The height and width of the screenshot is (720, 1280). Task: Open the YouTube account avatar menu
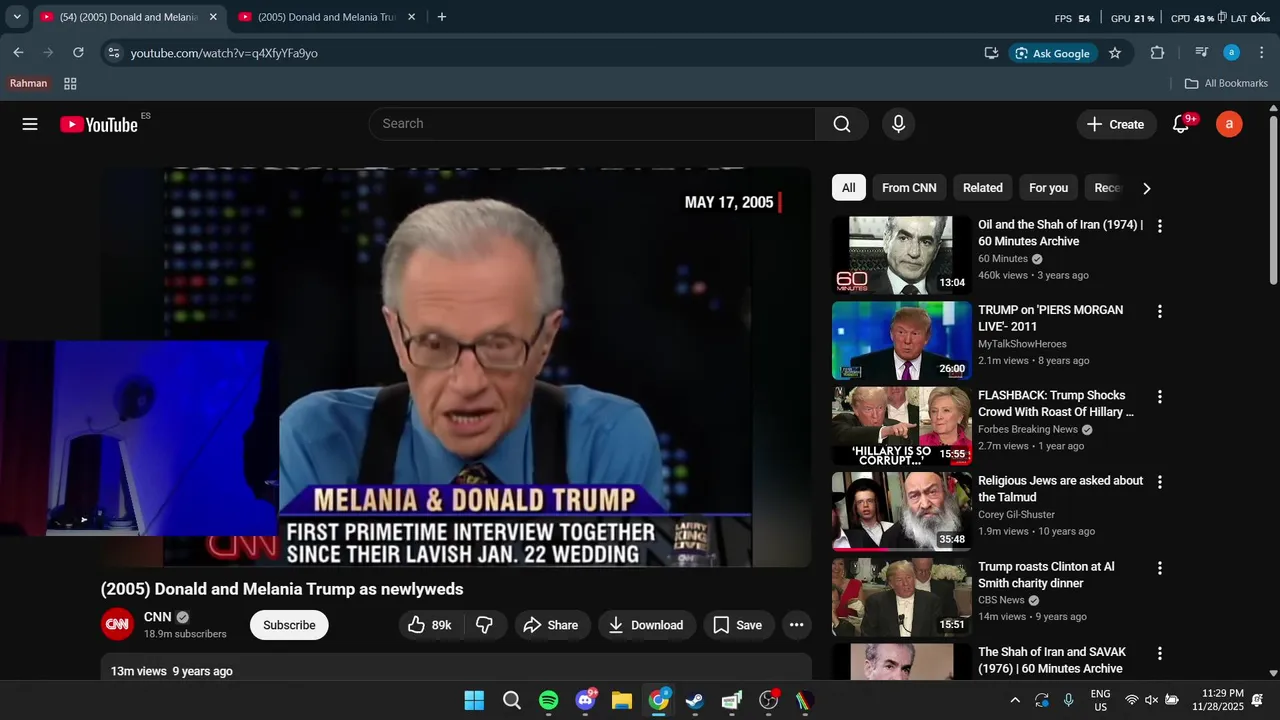[1229, 124]
